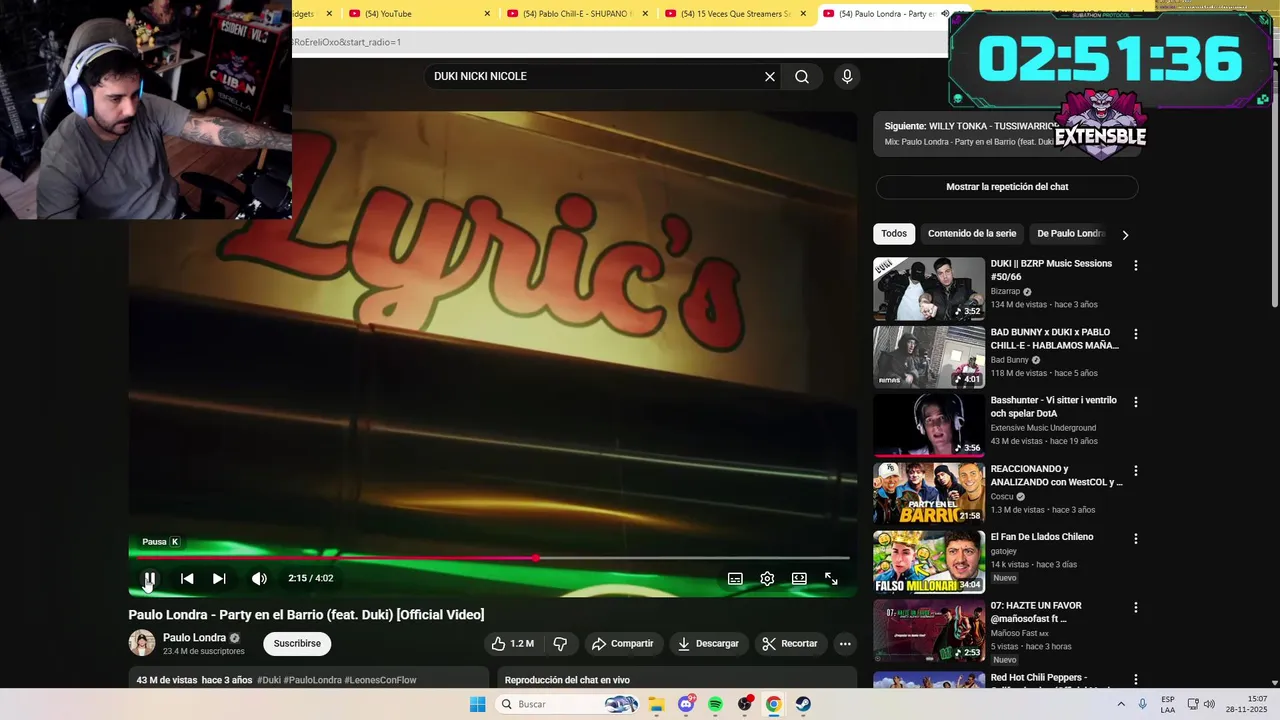The width and height of the screenshot is (1280, 720).
Task: Open options for Basshunter video
Action: [x=1135, y=402]
